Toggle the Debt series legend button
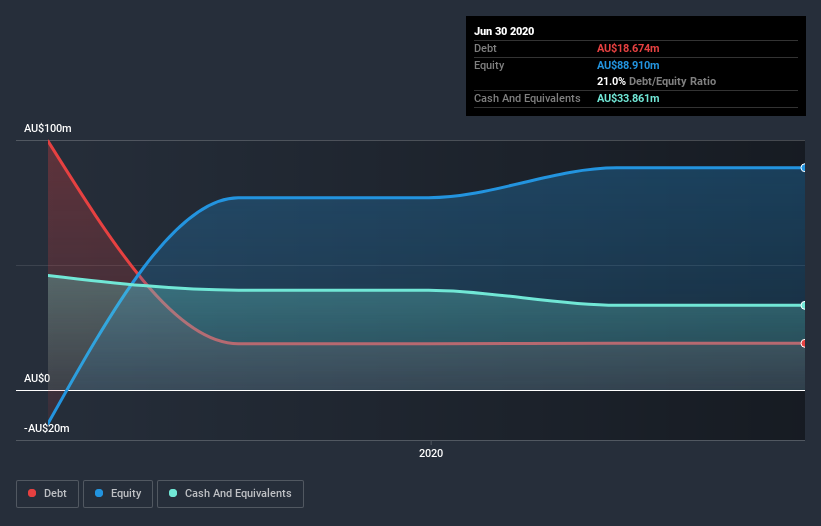 click(x=48, y=494)
